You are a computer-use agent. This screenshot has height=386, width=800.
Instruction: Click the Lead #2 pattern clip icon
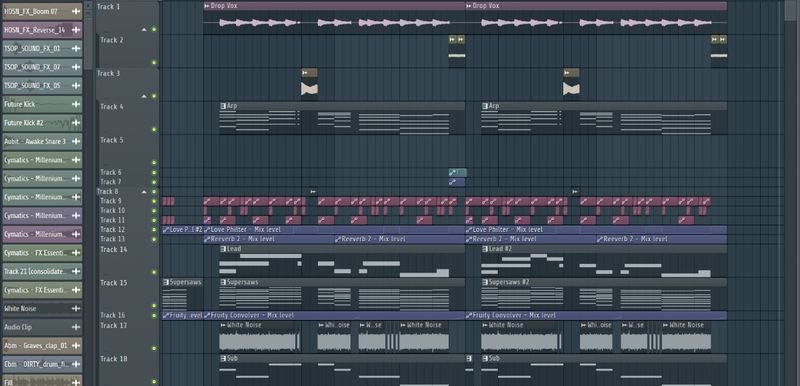[485, 249]
